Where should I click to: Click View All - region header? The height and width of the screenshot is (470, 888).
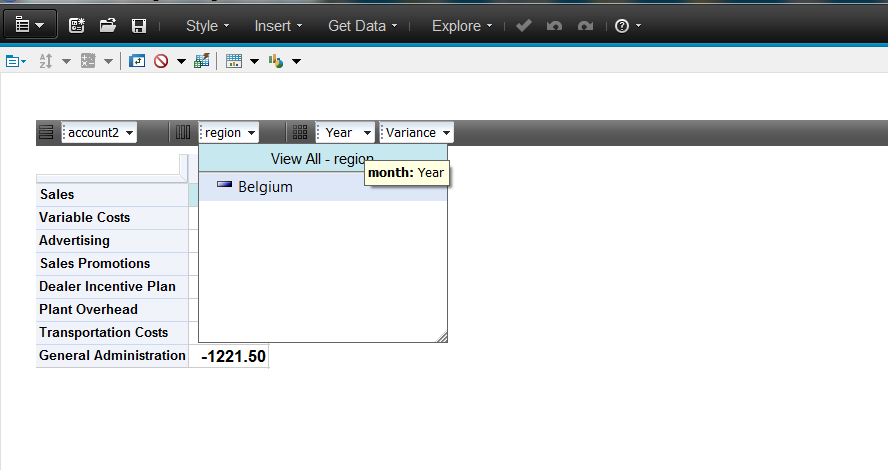[x=322, y=159]
